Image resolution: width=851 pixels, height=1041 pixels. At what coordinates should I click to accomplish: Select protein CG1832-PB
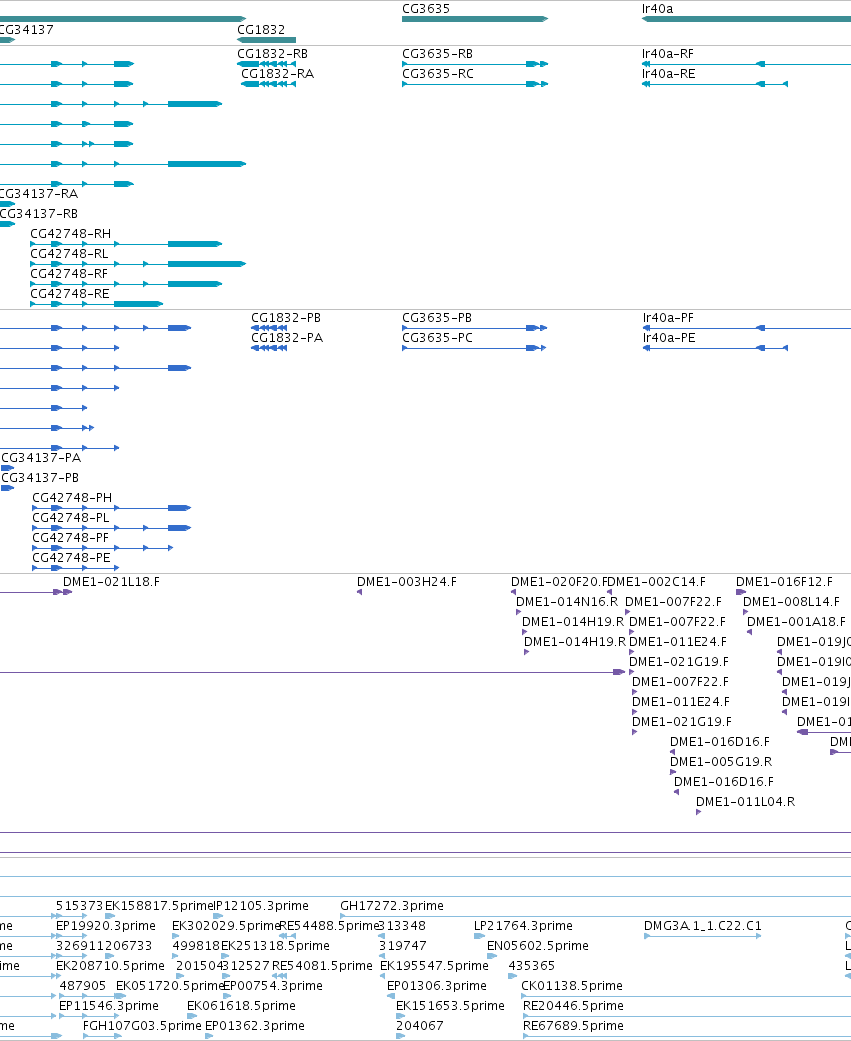click(286, 318)
